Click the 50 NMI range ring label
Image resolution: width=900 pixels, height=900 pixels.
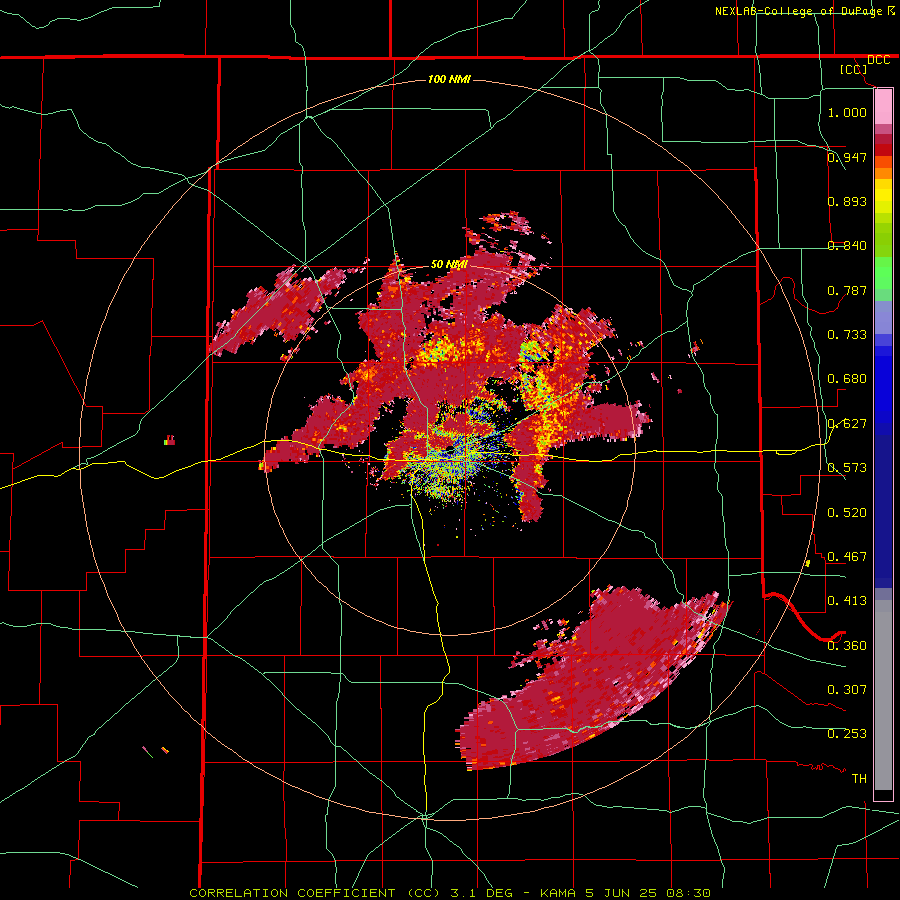coord(449,264)
